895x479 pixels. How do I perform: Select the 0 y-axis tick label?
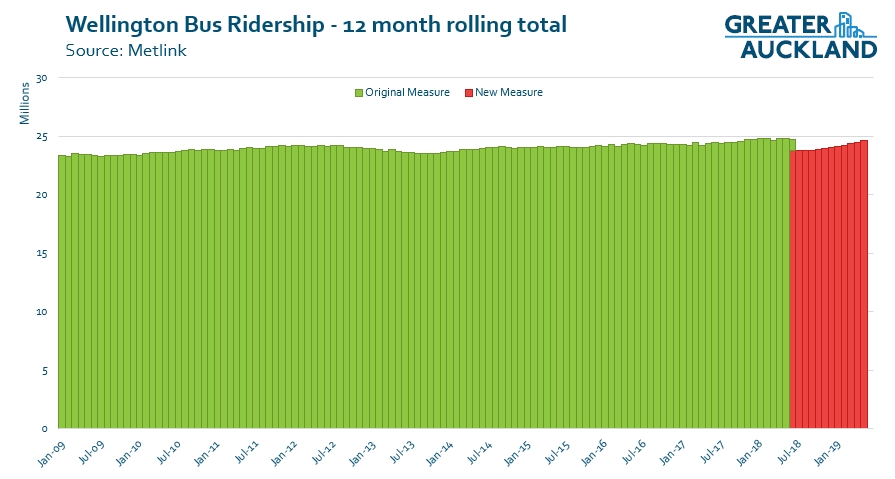pos(45,429)
